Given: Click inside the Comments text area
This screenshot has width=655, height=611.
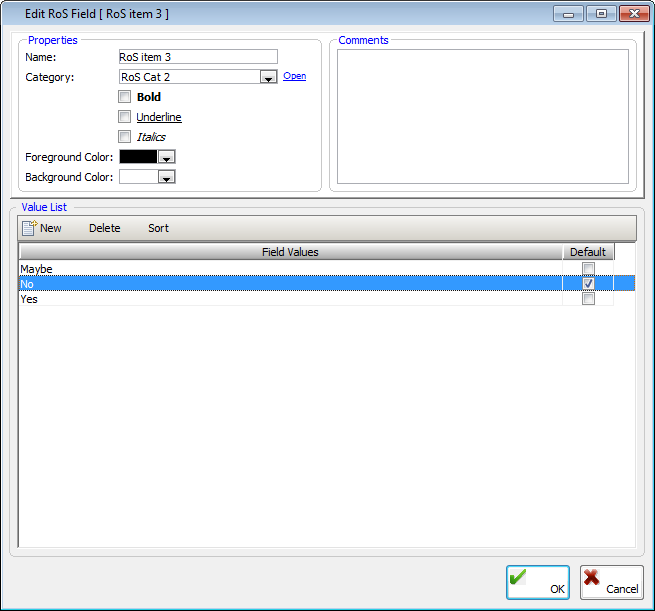Looking at the screenshot, I should point(482,116).
